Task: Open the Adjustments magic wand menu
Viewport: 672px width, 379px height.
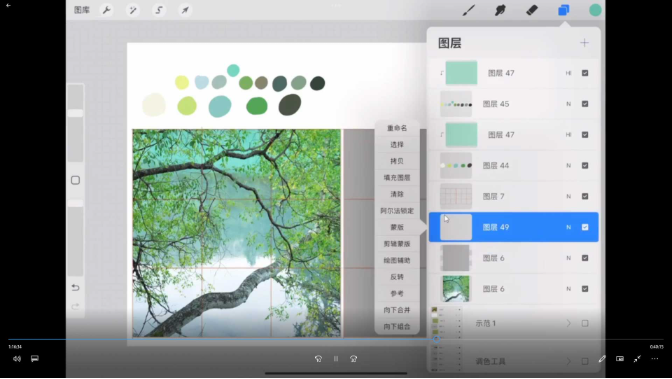Action: tap(132, 10)
